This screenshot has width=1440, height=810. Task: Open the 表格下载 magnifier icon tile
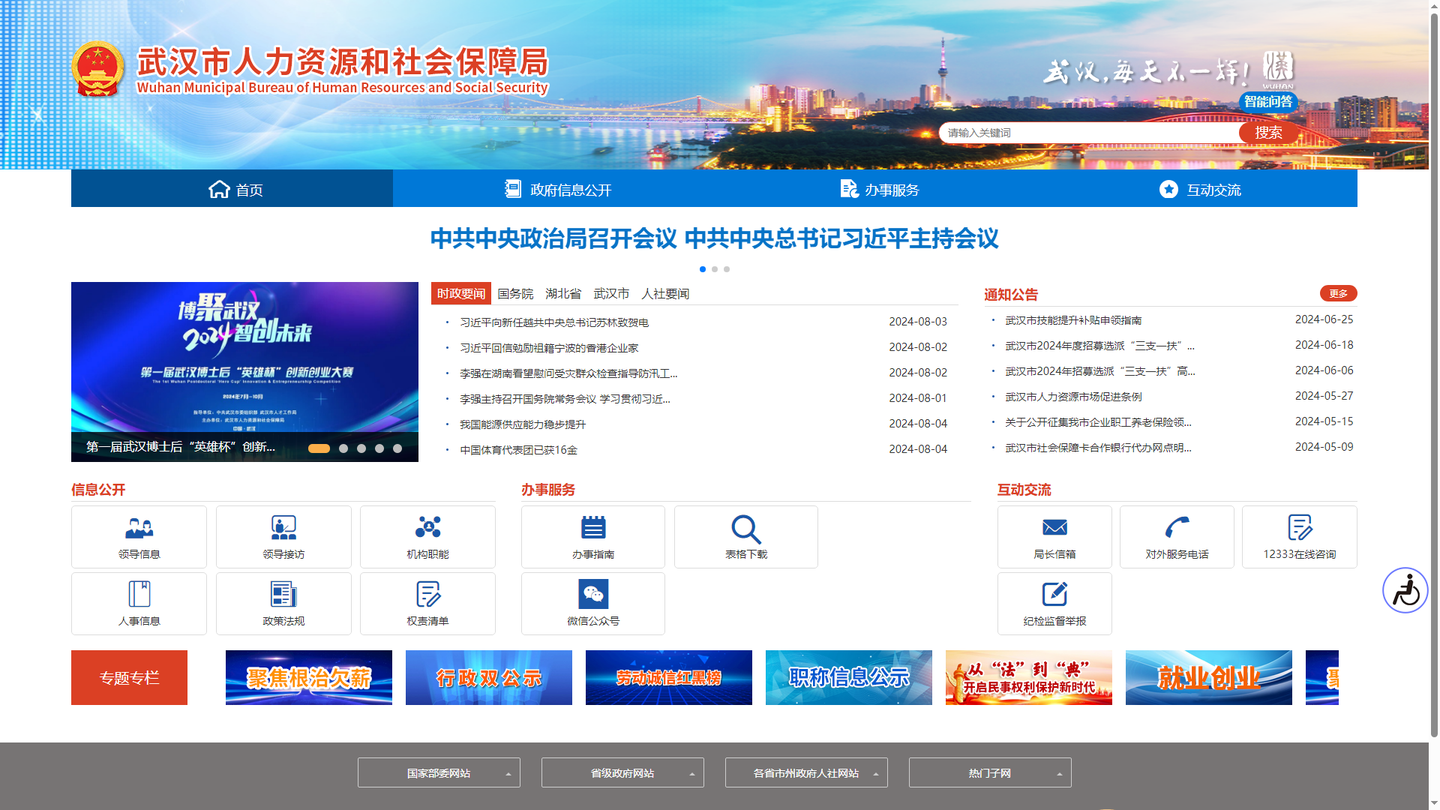(x=746, y=537)
